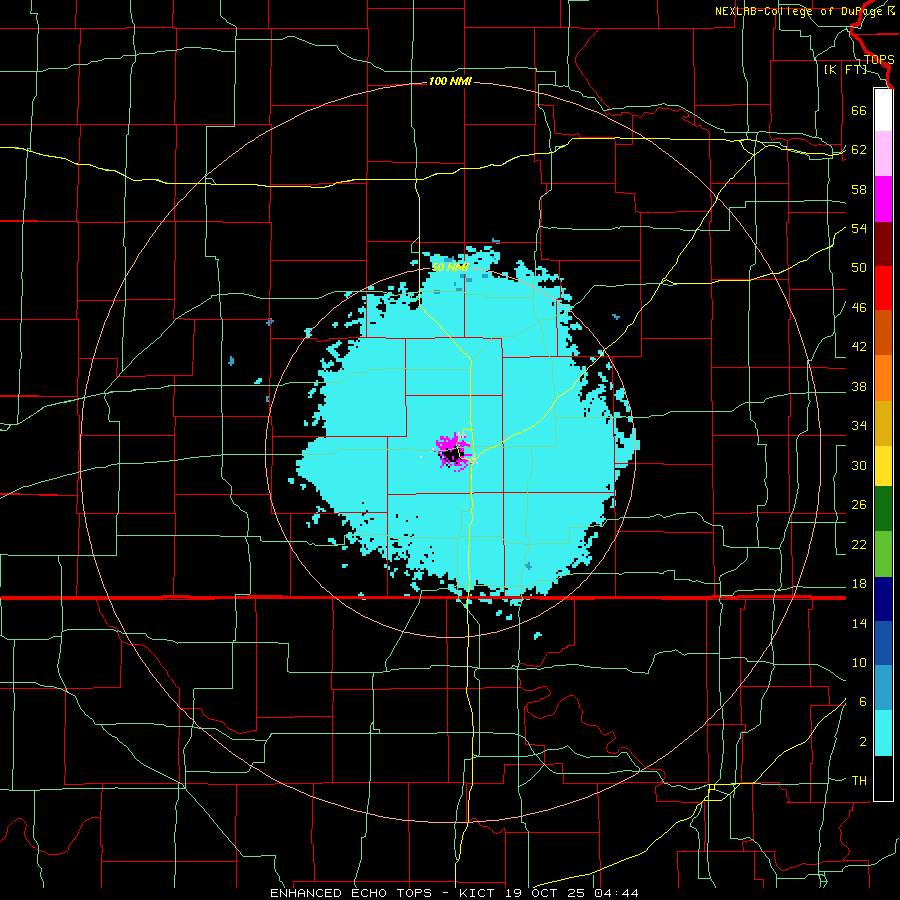Click the dark red 50-54 kft swatch

(x=883, y=244)
